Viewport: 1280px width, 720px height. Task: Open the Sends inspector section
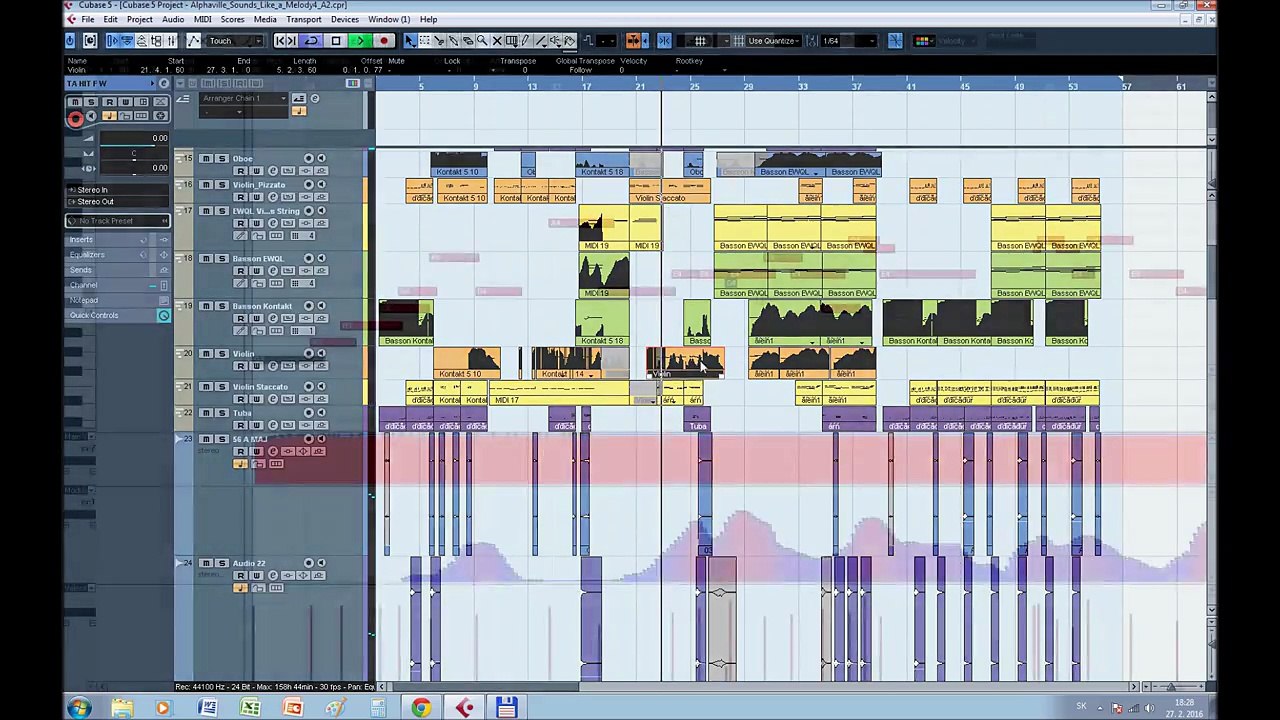click(118, 270)
